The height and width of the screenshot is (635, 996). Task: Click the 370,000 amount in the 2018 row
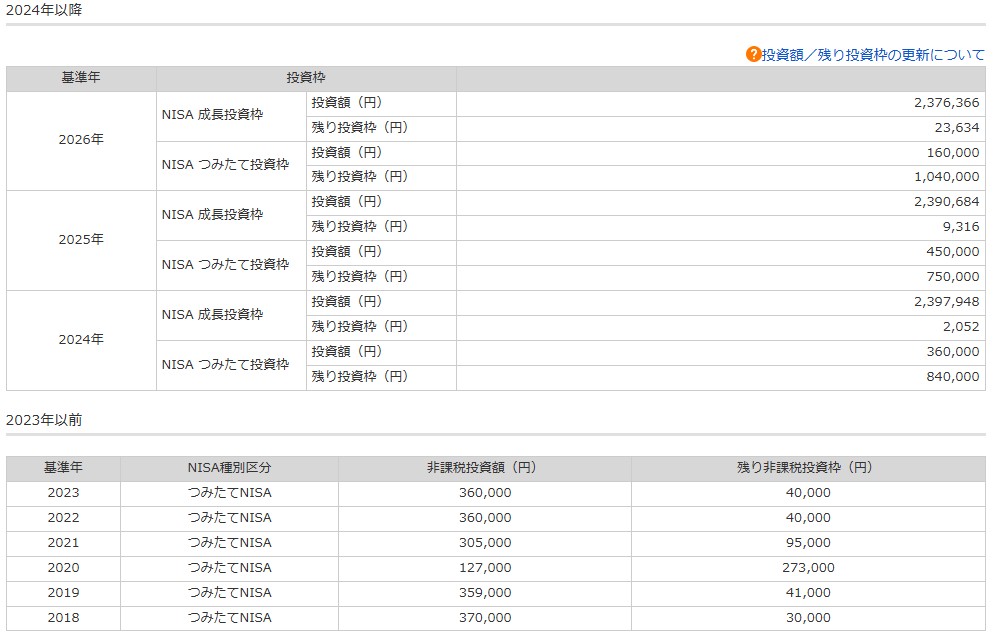point(484,618)
